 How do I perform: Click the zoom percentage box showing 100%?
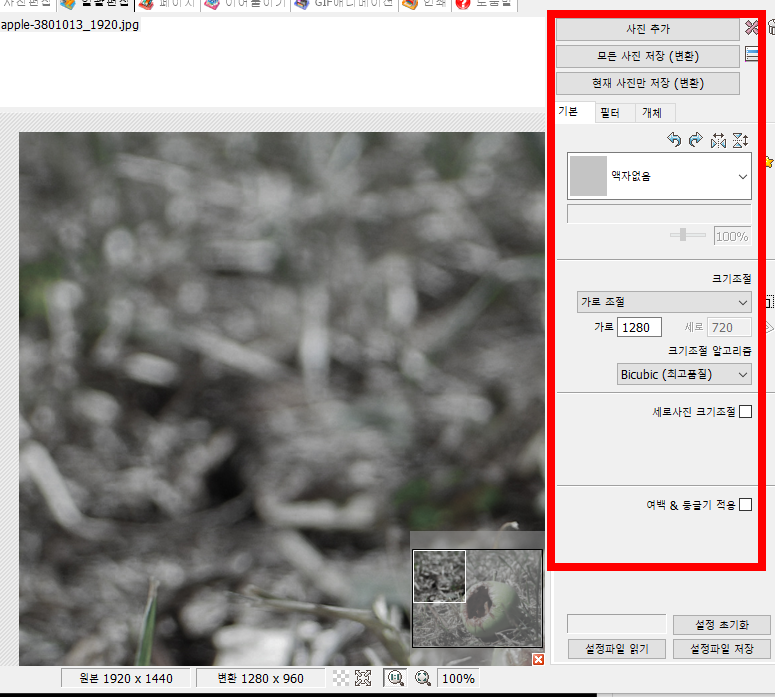pyautogui.click(x=458, y=678)
